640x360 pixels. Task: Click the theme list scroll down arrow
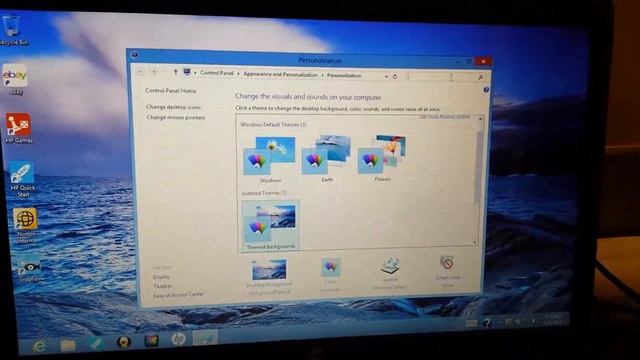point(475,242)
